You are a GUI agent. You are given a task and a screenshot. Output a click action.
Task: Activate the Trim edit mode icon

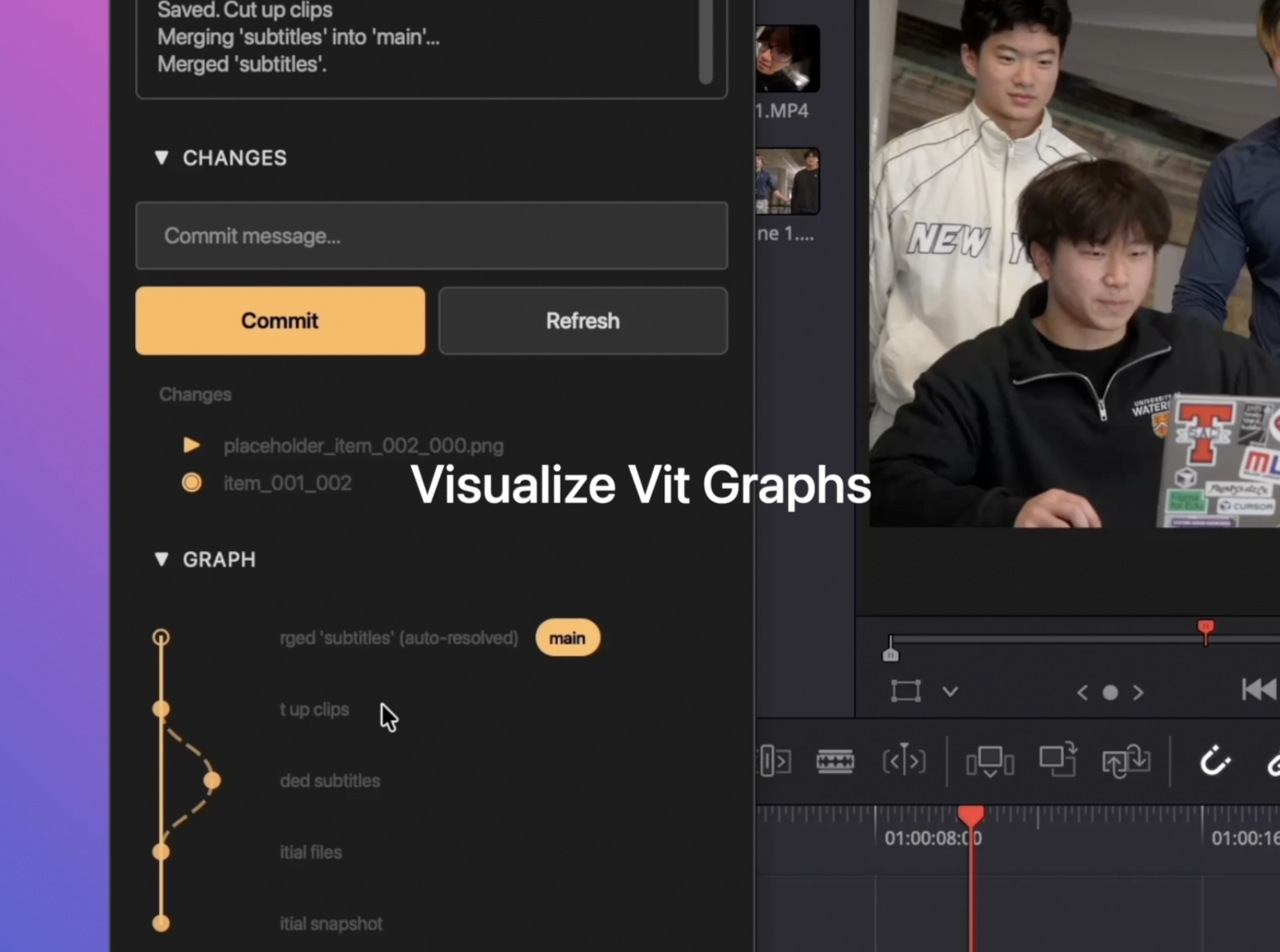click(x=775, y=761)
